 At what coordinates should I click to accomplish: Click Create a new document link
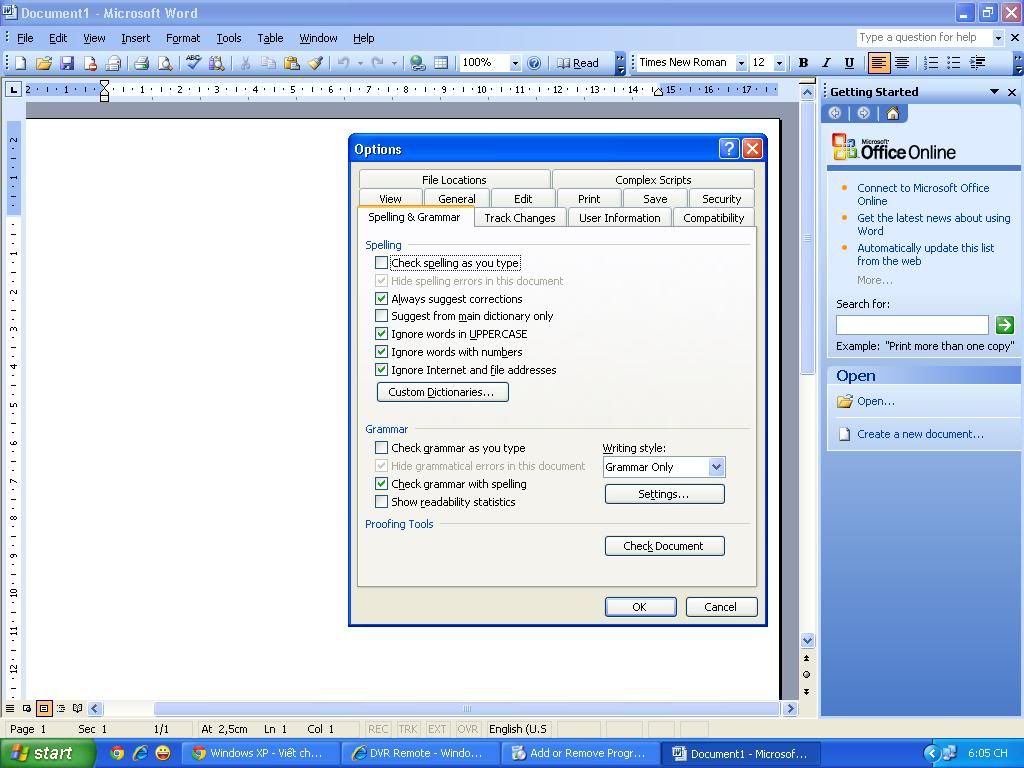920,434
